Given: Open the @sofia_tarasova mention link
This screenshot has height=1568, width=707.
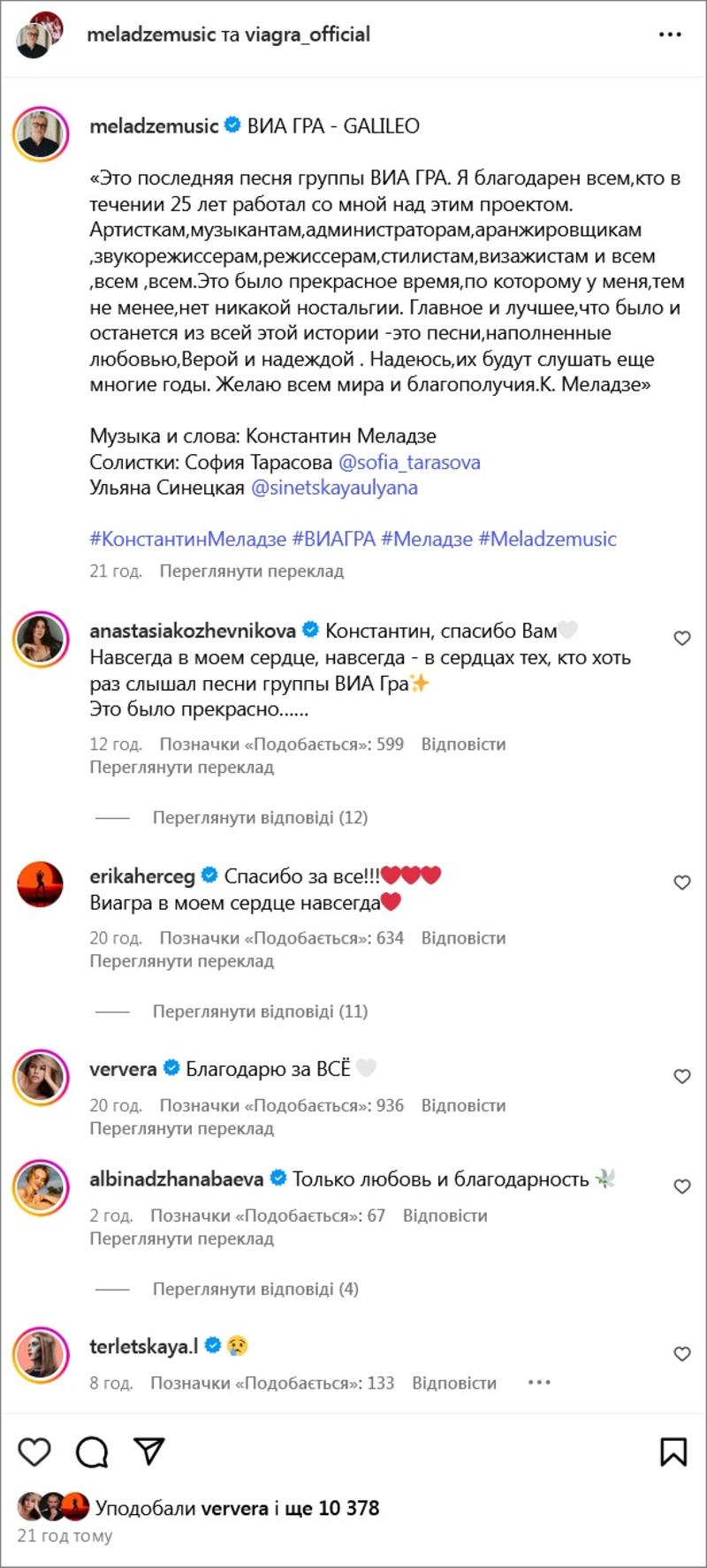Looking at the screenshot, I should coord(409,462).
